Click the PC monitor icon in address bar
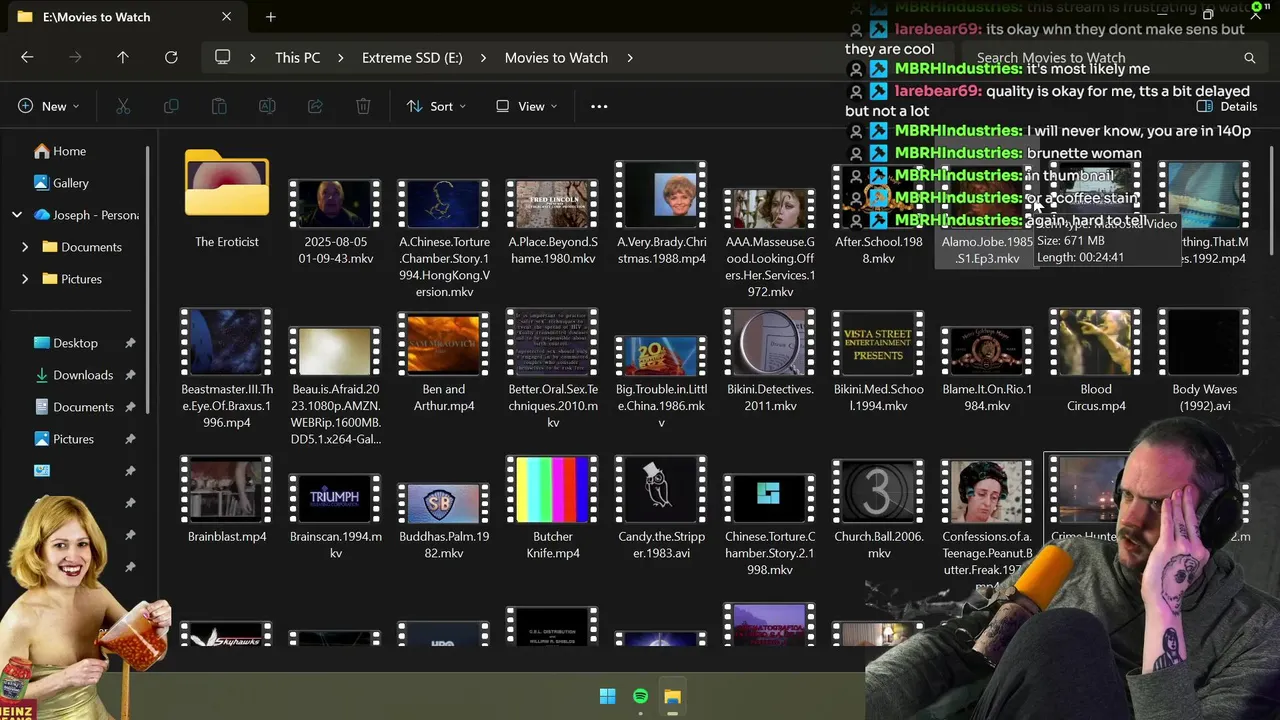This screenshot has width=1280, height=720. (223, 57)
